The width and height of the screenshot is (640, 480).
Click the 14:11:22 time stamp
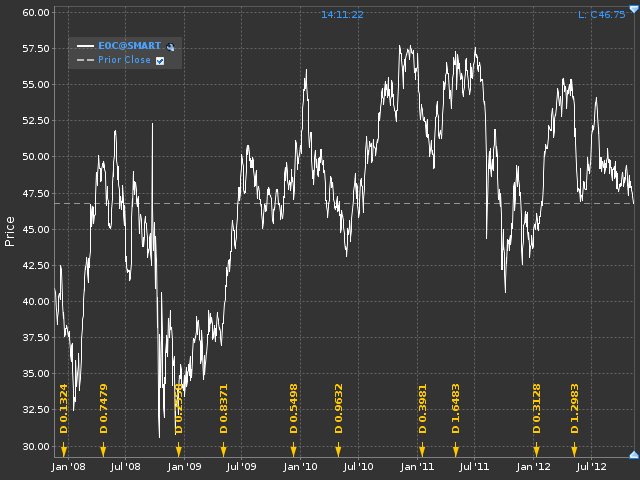click(x=342, y=15)
